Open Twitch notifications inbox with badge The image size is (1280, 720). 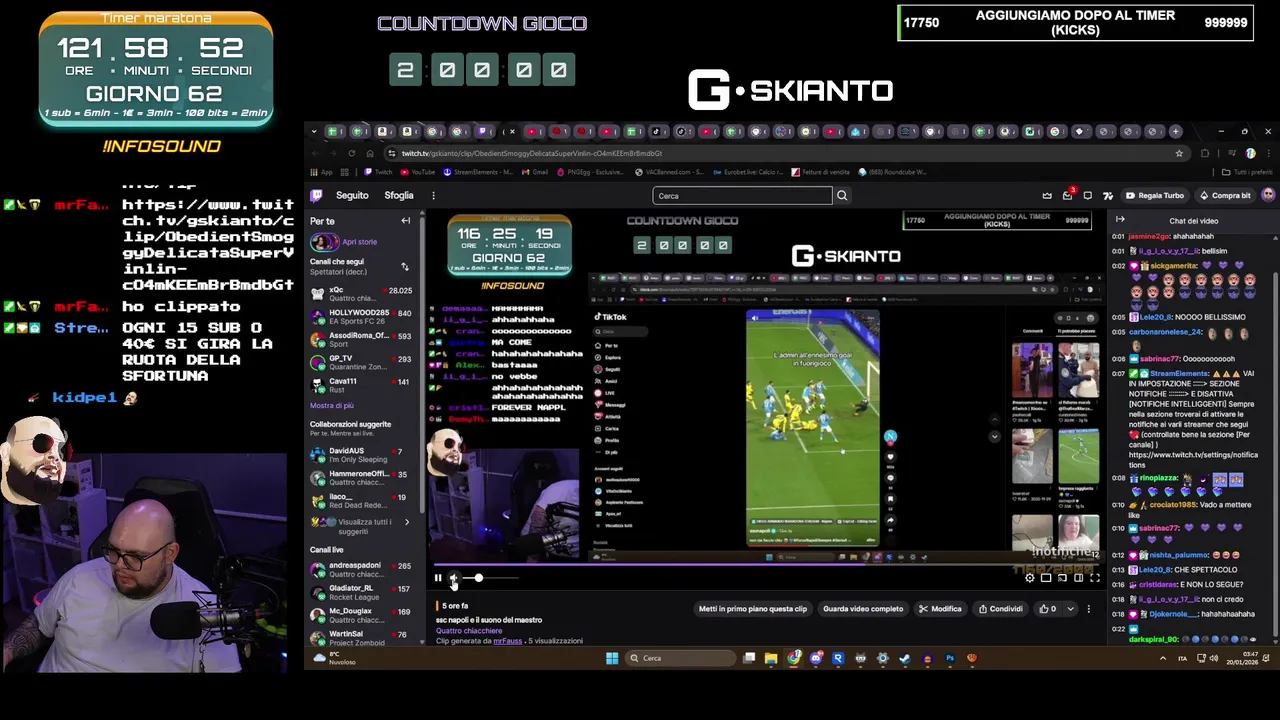[x=1068, y=195]
